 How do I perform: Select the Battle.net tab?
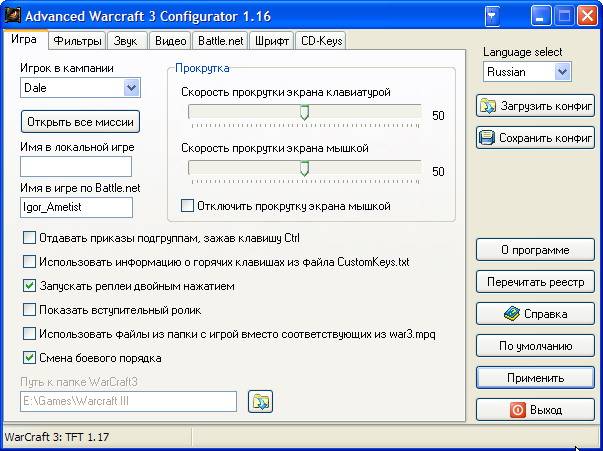click(x=220, y=41)
